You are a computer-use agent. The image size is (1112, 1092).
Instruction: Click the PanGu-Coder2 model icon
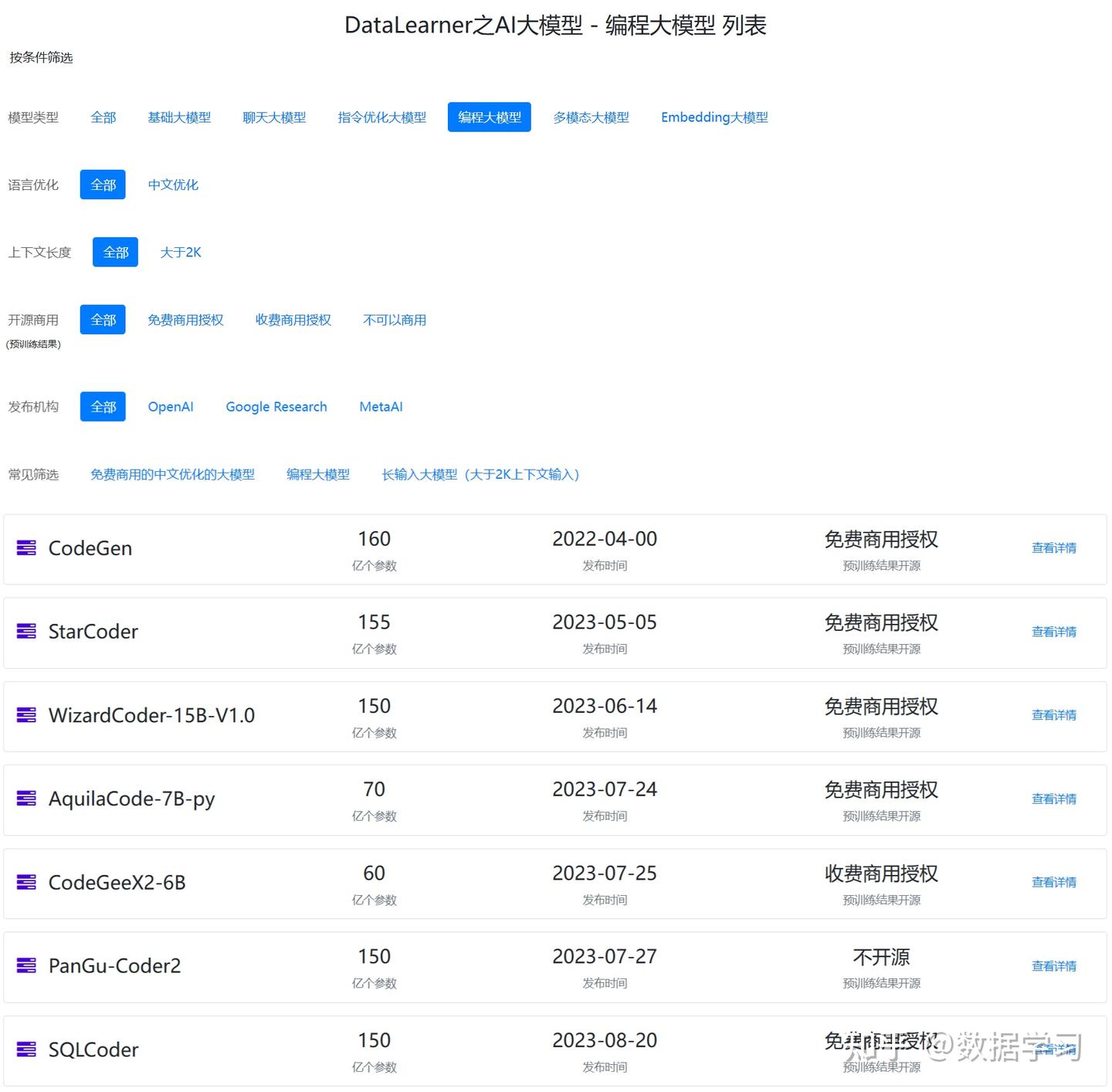pos(25,965)
